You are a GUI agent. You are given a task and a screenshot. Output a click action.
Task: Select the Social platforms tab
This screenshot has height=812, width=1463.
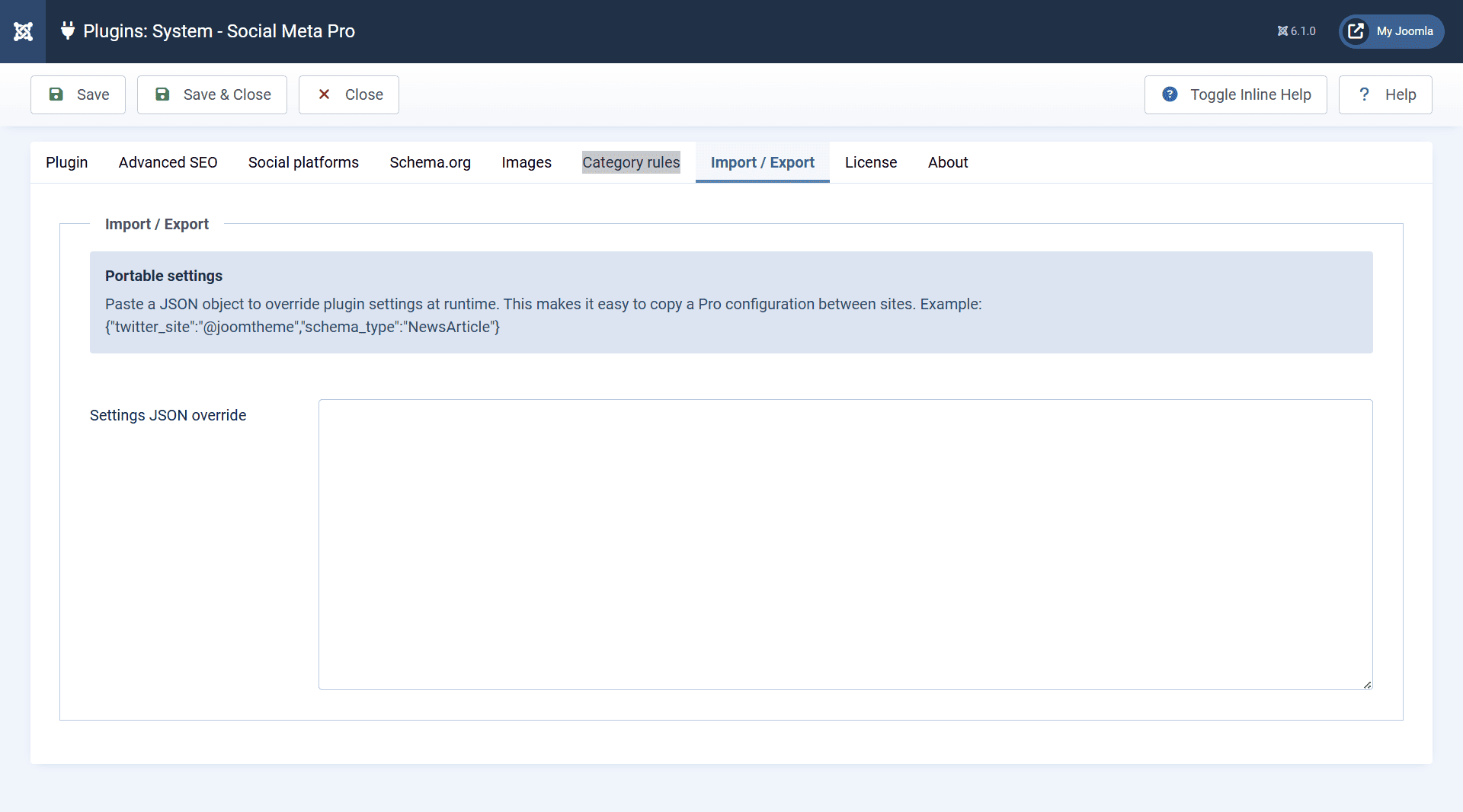click(303, 162)
